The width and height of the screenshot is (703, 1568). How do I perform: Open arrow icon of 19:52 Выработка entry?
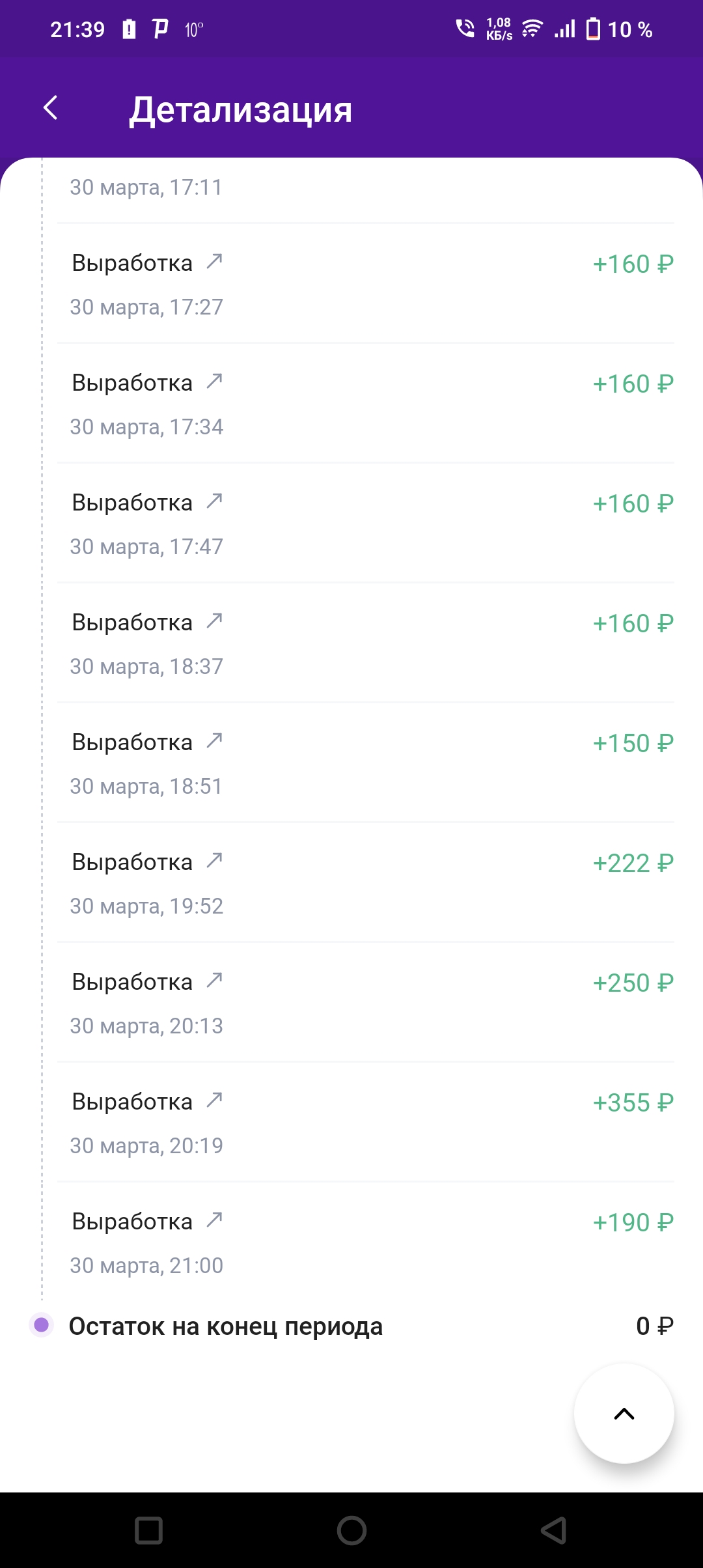214,861
